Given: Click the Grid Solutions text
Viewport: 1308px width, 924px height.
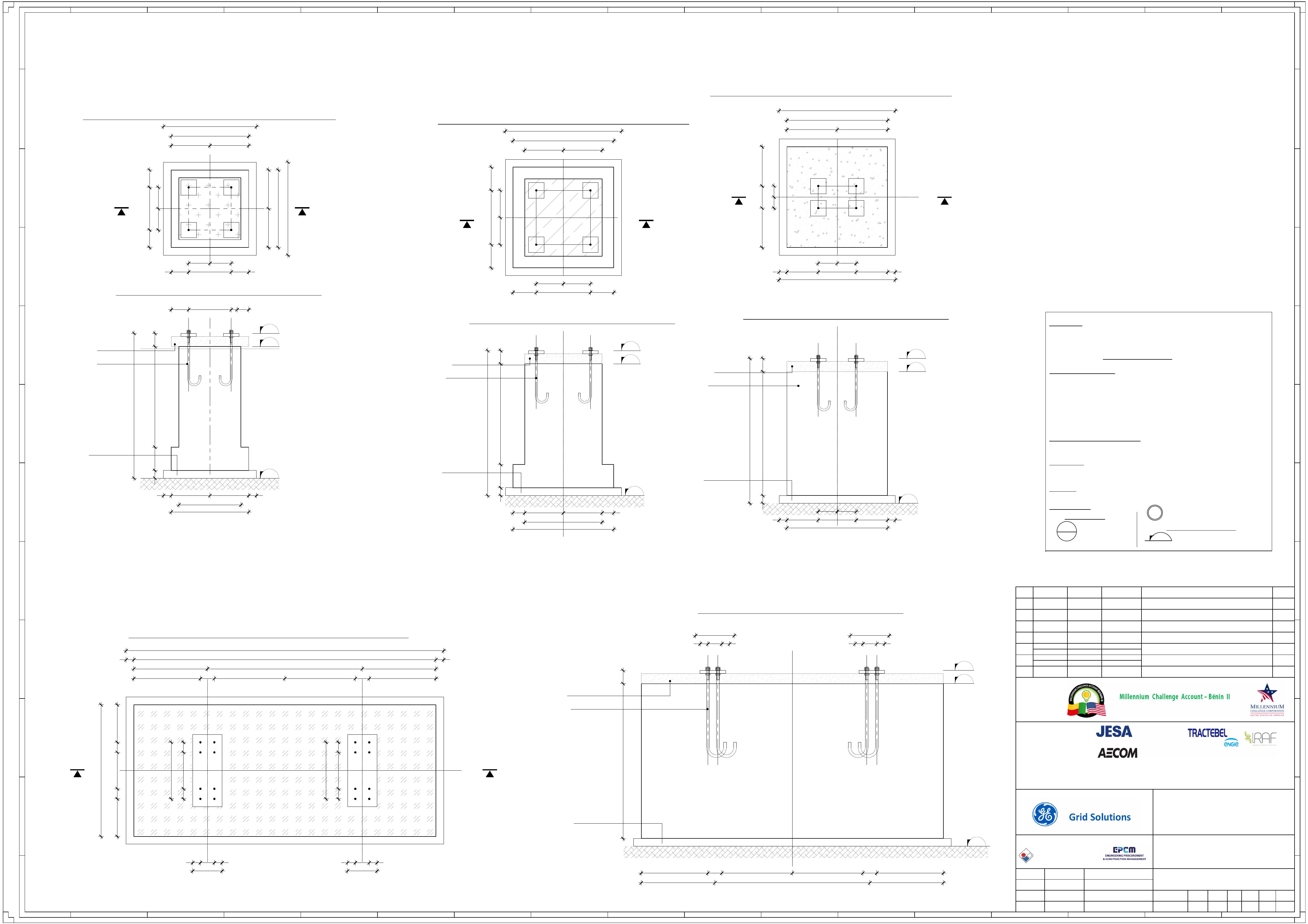Looking at the screenshot, I should point(1100,817).
